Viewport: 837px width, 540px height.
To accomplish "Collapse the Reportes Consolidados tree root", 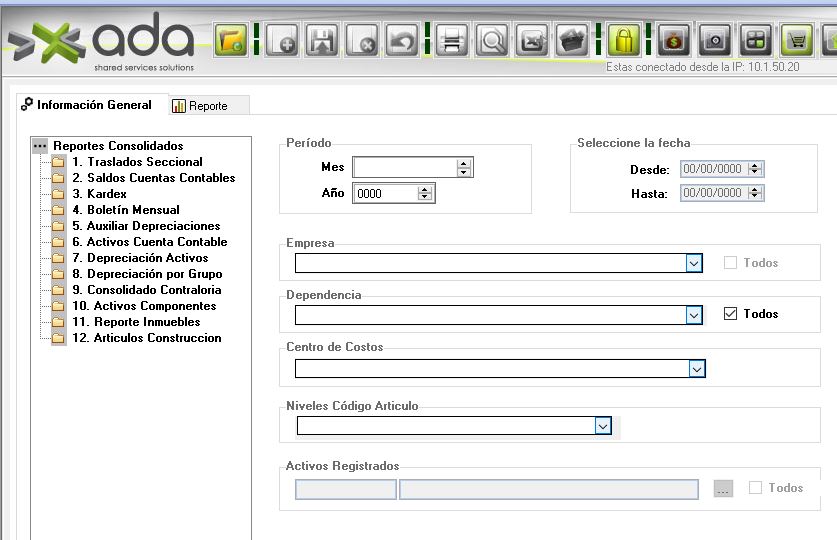I will tap(40, 146).
